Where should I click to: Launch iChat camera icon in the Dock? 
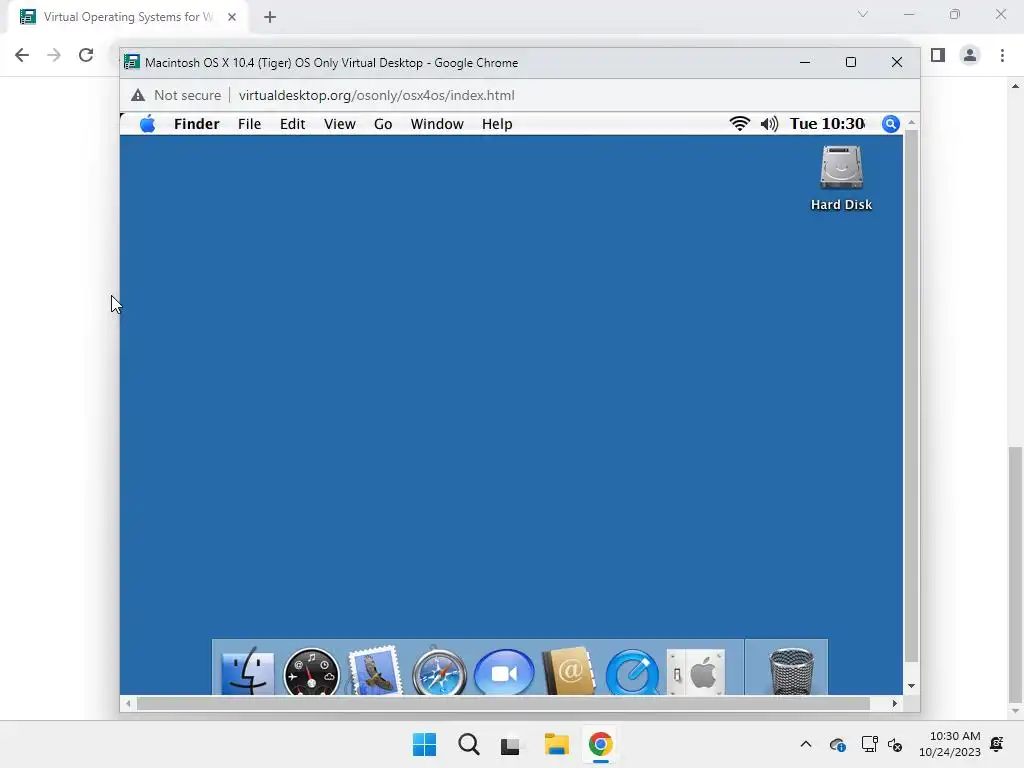click(504, 672)
